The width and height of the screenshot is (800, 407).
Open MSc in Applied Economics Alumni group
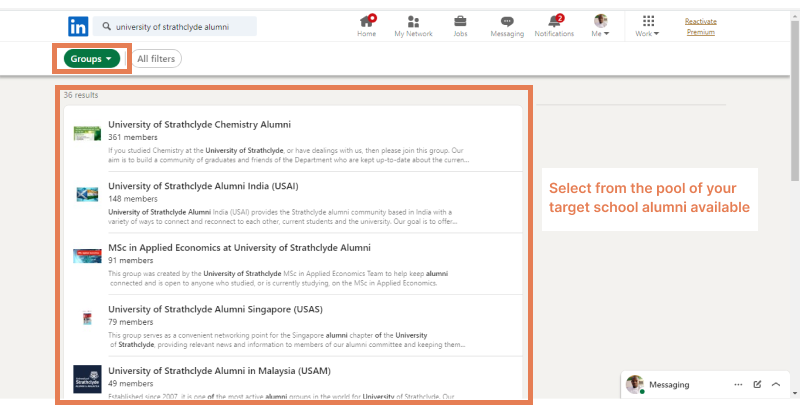click(x=239, y=248)
